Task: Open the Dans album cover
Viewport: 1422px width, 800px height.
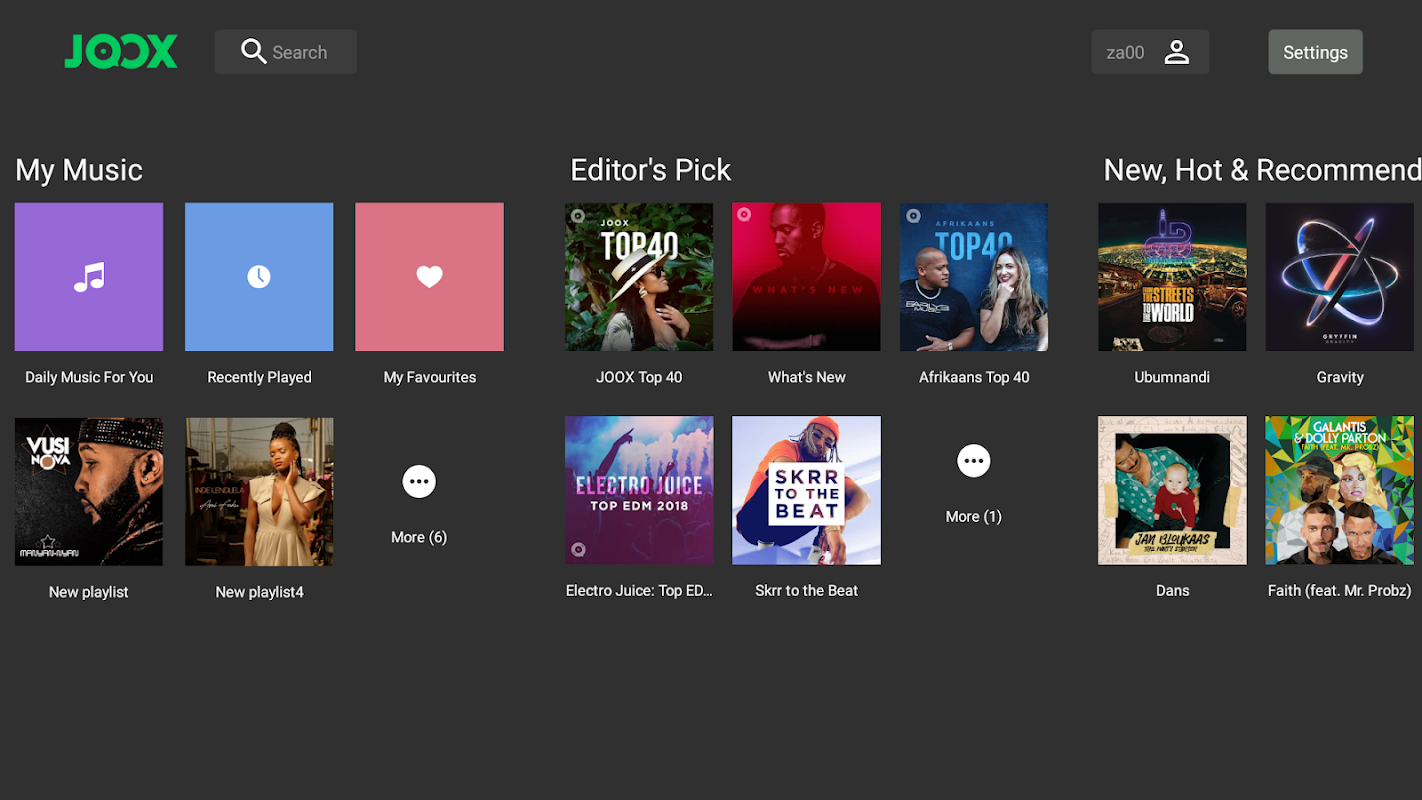Action: point(1172,490)
